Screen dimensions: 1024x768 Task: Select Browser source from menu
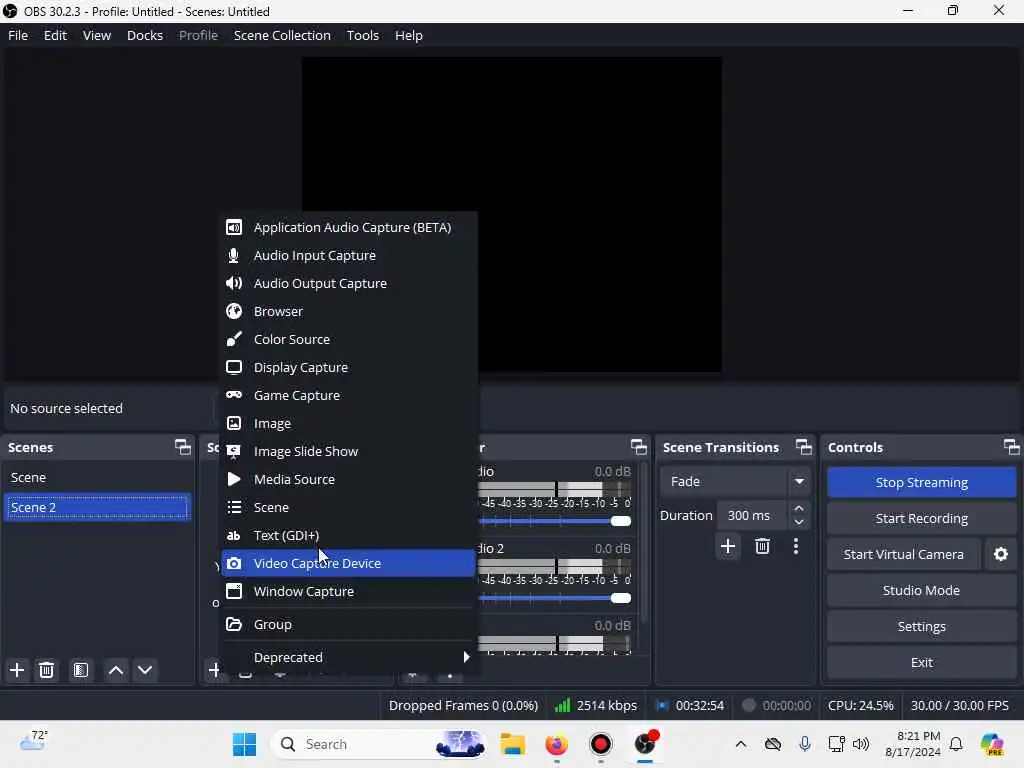click(348, 312)
